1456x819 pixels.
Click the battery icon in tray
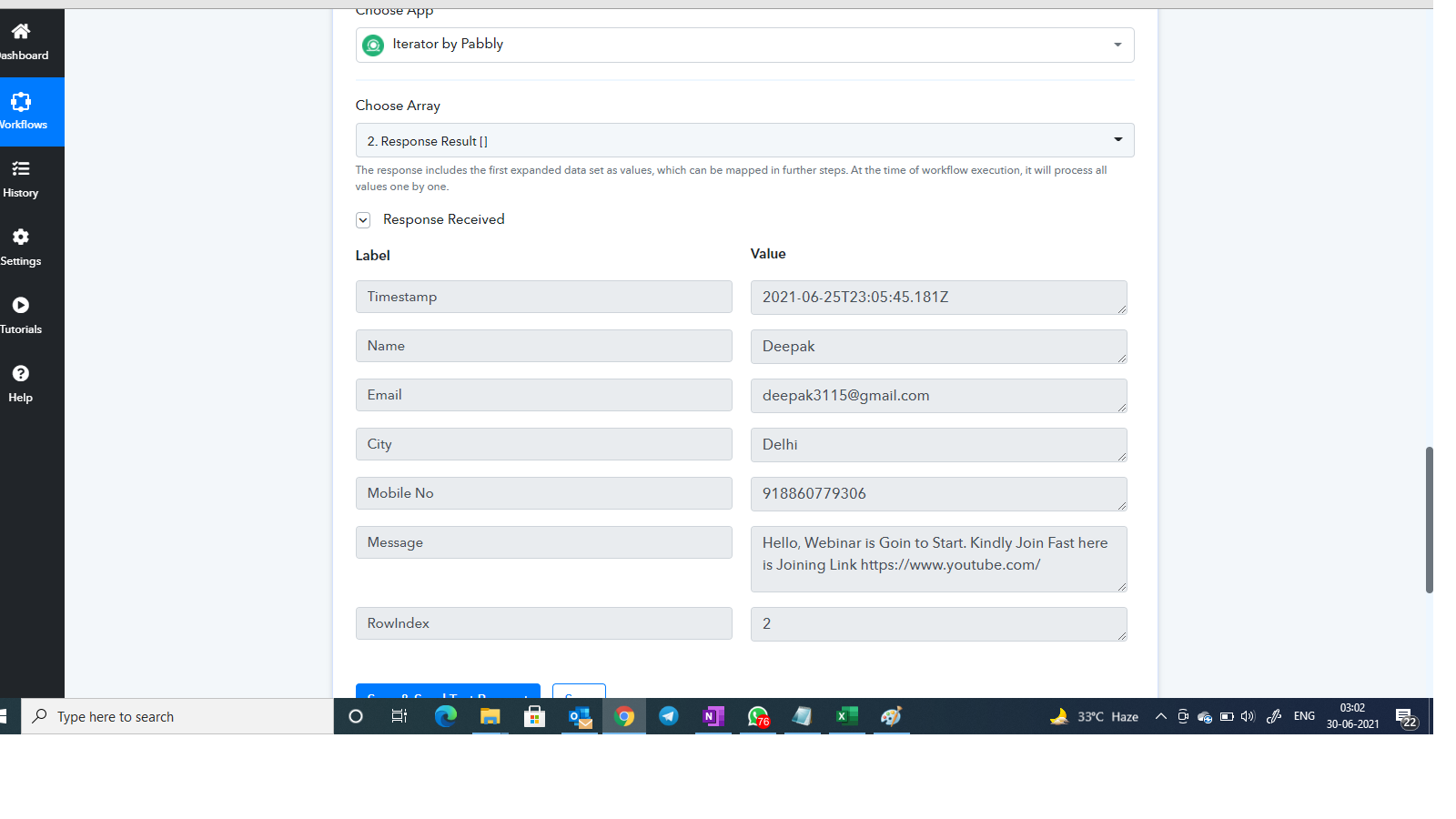tap(1227, 716)
